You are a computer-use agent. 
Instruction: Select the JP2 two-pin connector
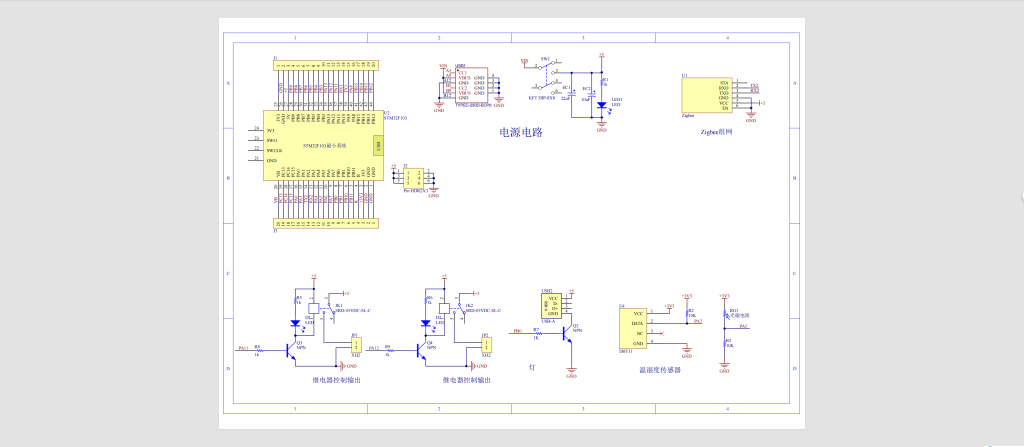point(486,345)
